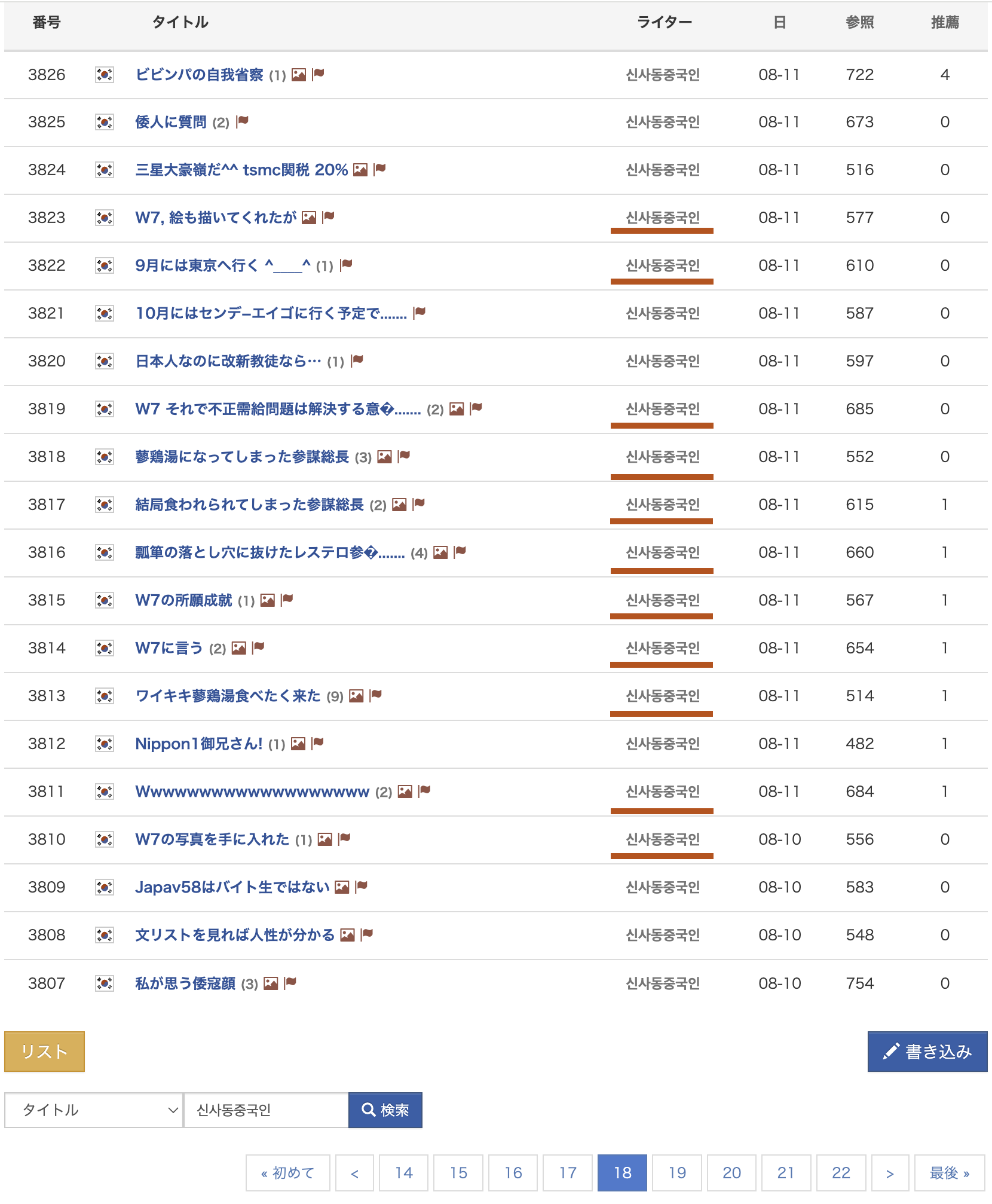Viewport: 992px width, 1204px height.
Task: Click the Korean flag icon for post 3807
Action: click(105, 983)
